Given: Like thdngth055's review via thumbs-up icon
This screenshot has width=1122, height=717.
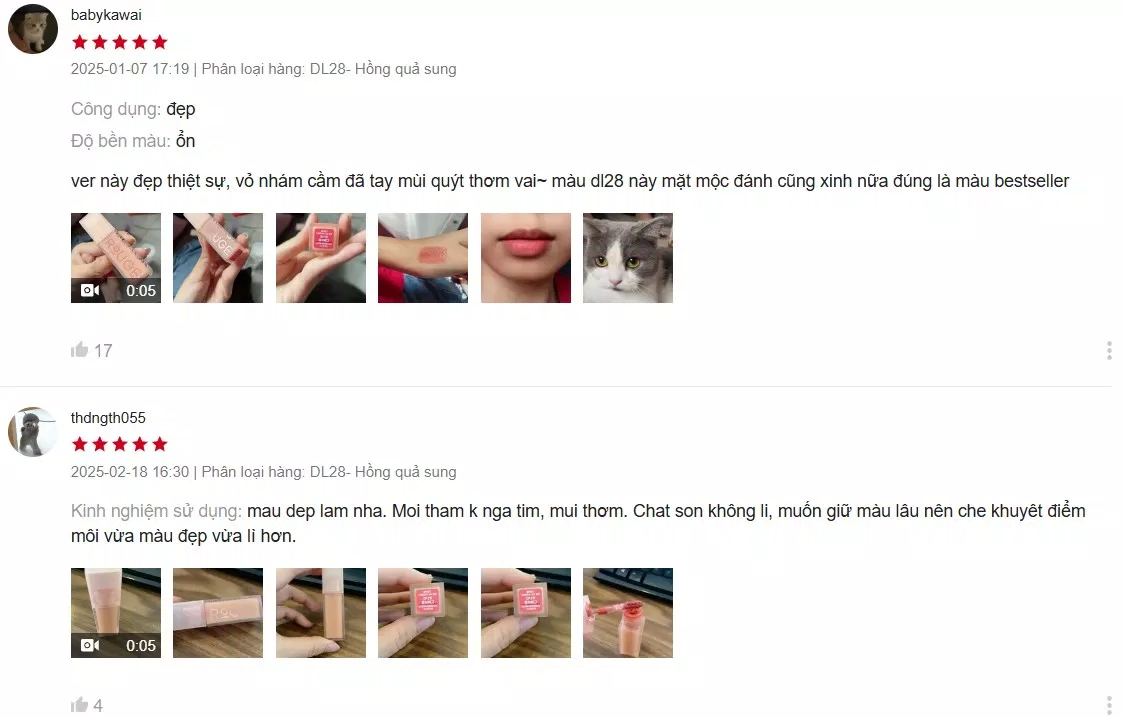Looking at the screenshot, I should [x=79, y=705].
